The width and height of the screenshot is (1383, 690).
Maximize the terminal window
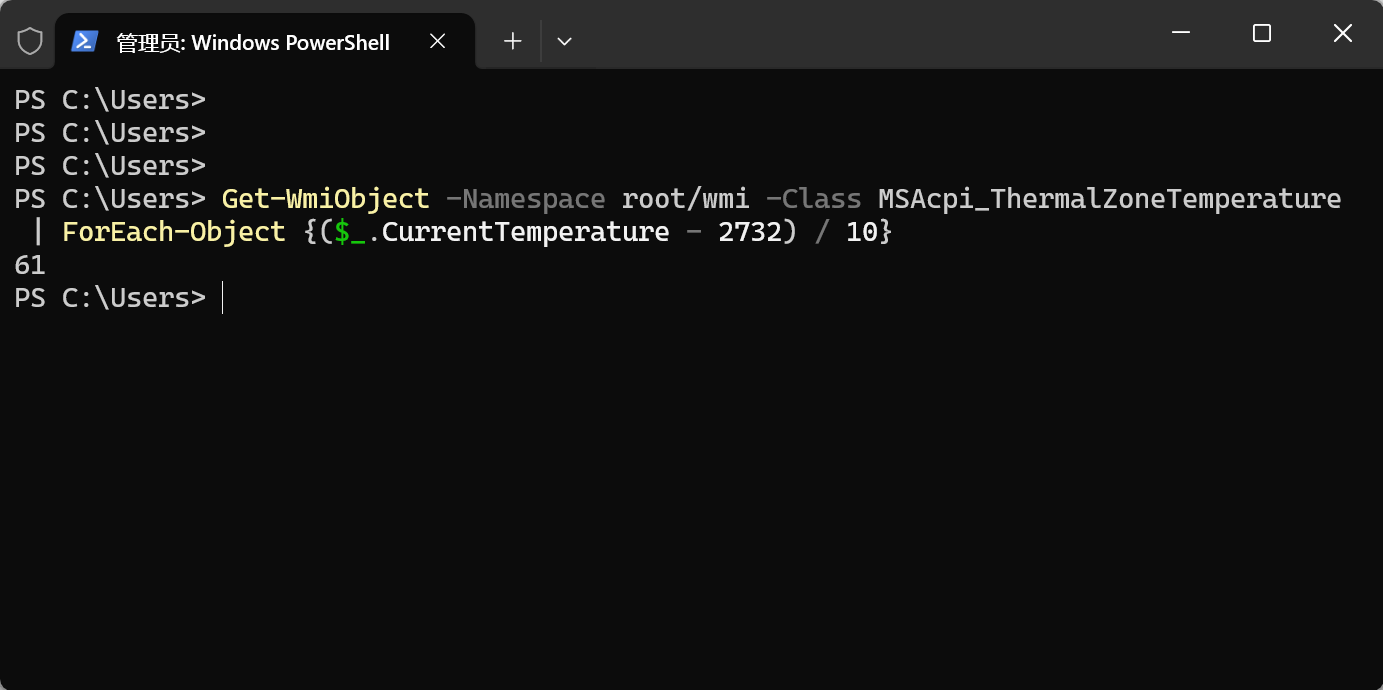[x=1261, y=33]
